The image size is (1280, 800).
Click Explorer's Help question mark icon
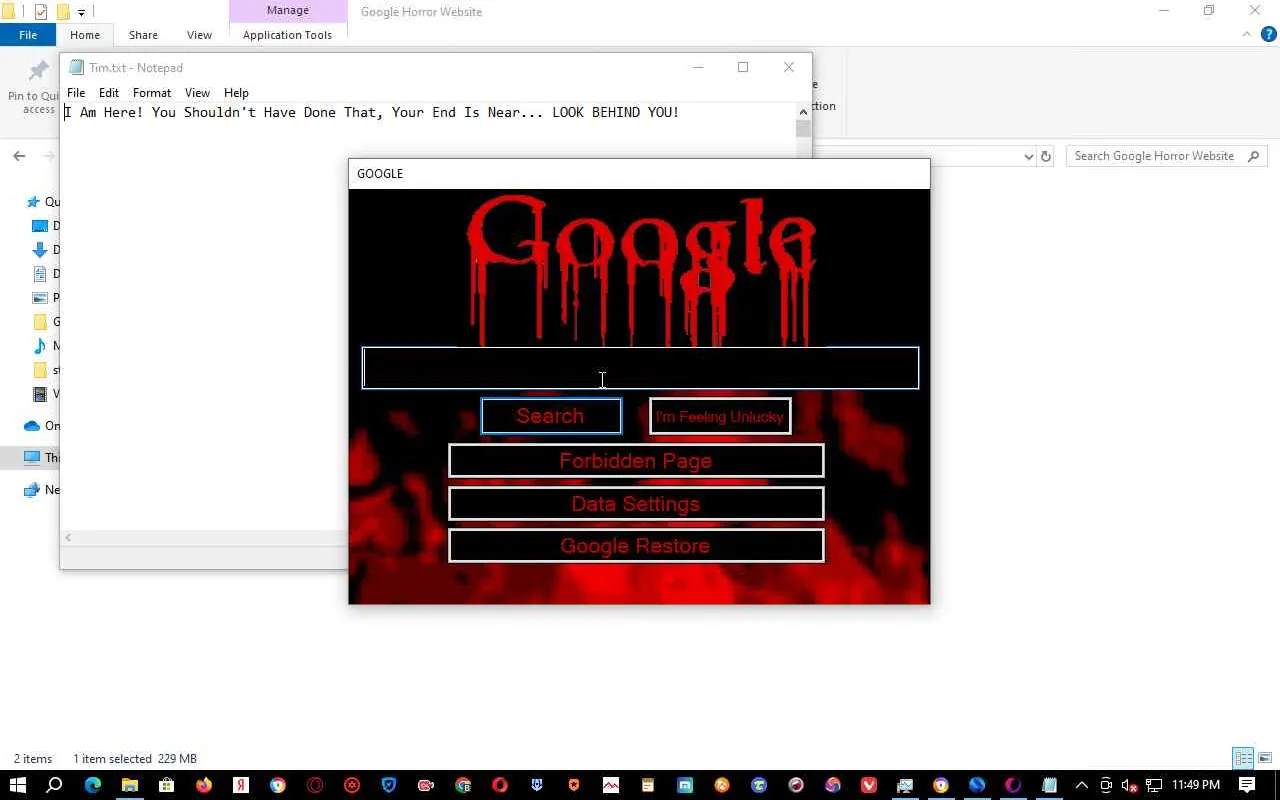1269,34
